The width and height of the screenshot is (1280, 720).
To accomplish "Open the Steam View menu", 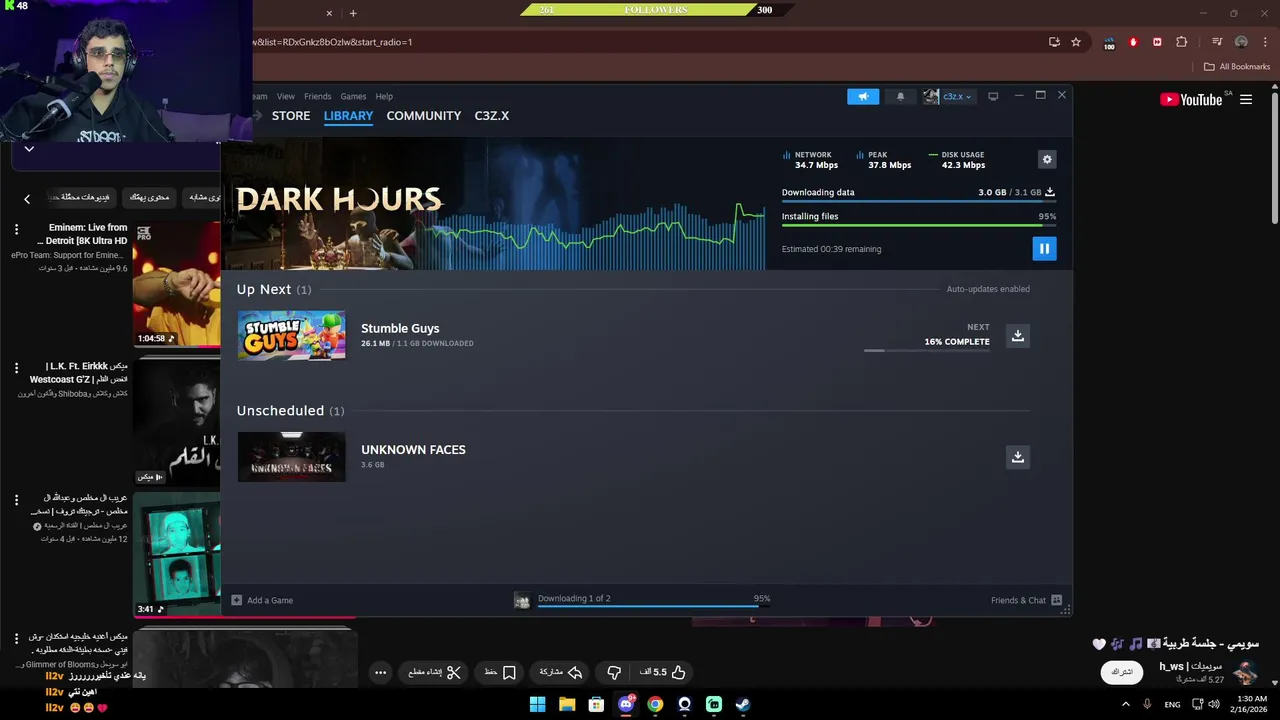I will (x=286, y=96).
